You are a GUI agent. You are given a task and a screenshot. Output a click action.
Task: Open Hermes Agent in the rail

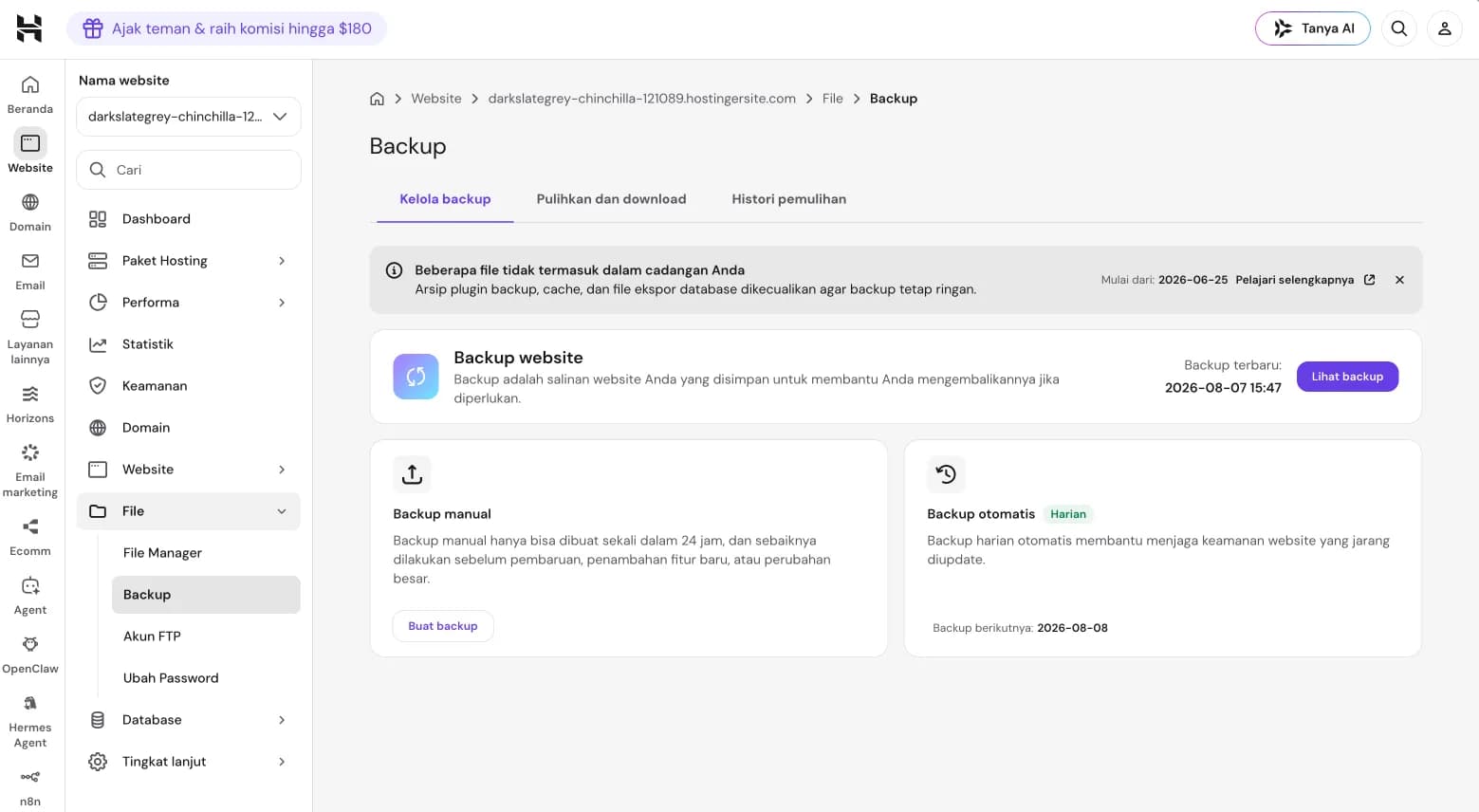point(30,720)
